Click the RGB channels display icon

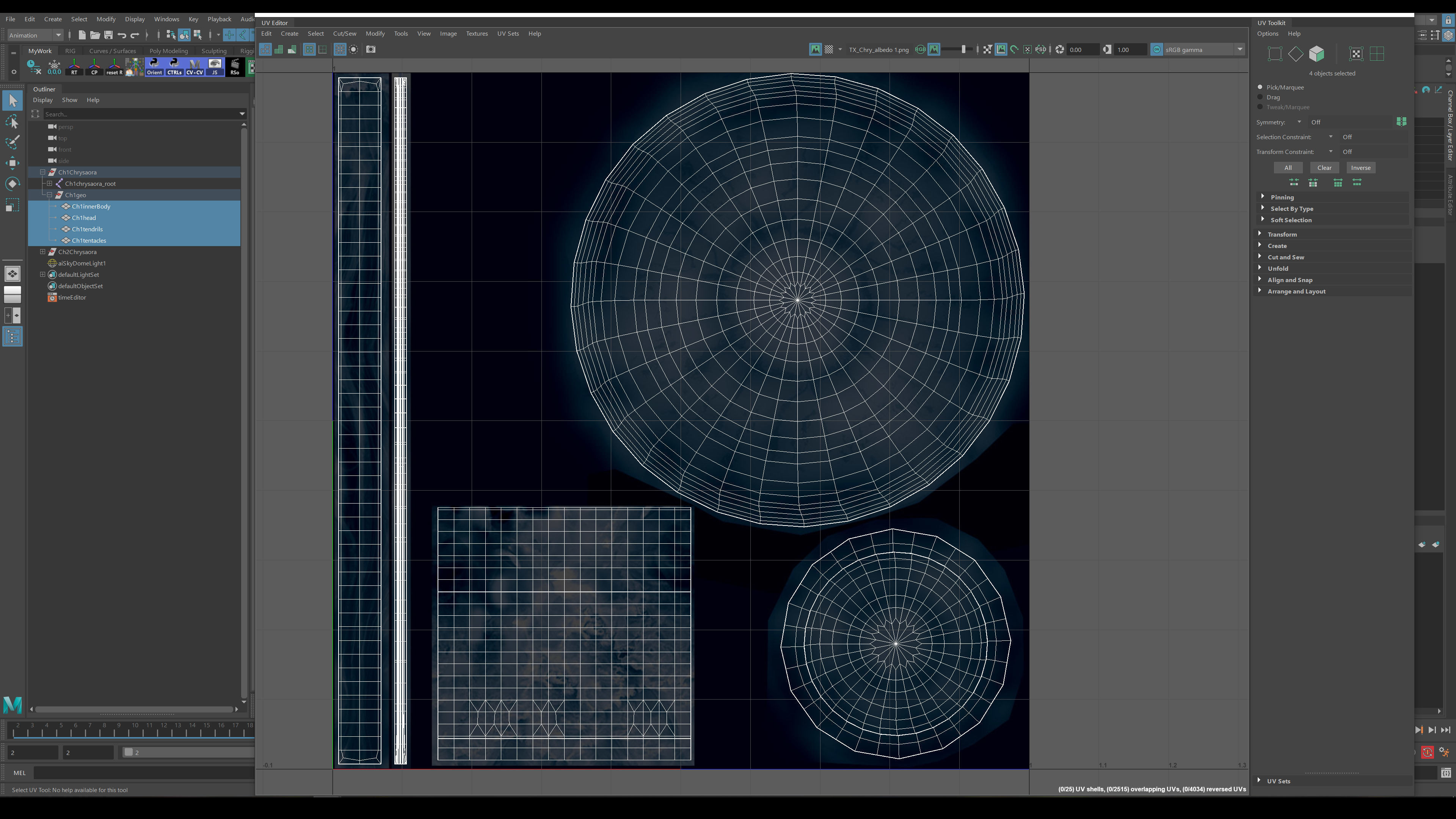[x=920, y=50]
